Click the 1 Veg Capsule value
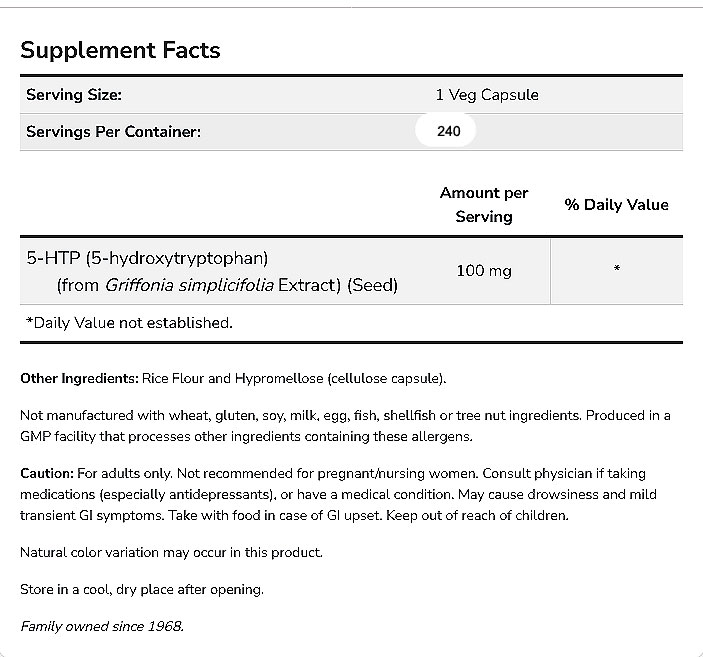703x657 pixels. pos(487,95)
